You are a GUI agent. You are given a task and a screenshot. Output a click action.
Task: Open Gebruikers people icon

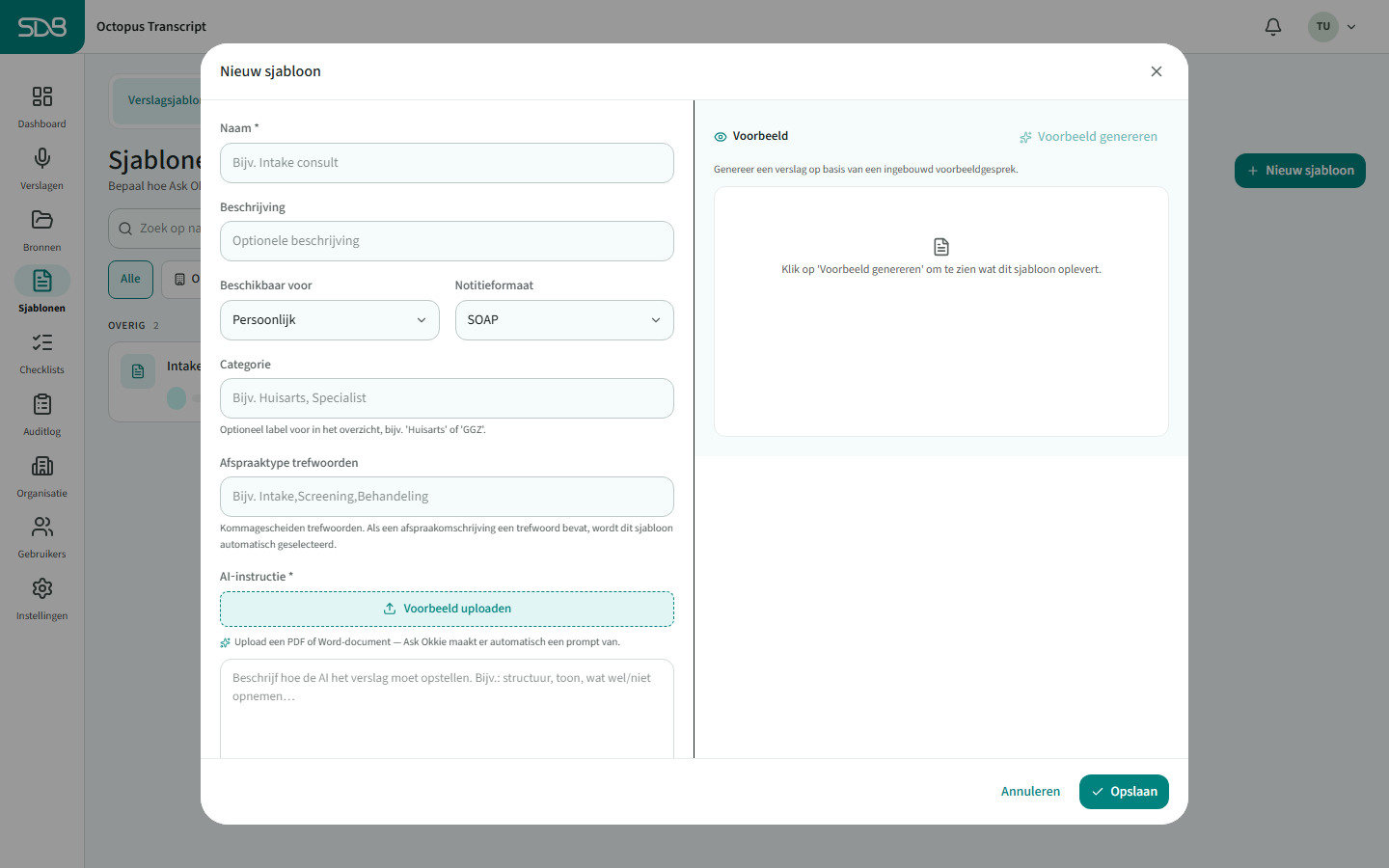click(x=42, y=527)
